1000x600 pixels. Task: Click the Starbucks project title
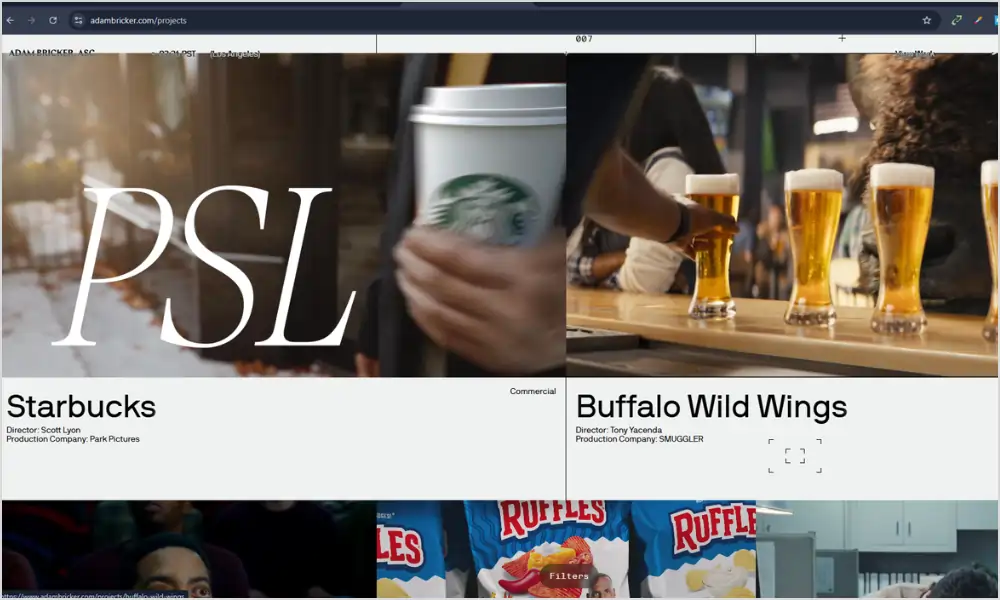tap(81, 407)
